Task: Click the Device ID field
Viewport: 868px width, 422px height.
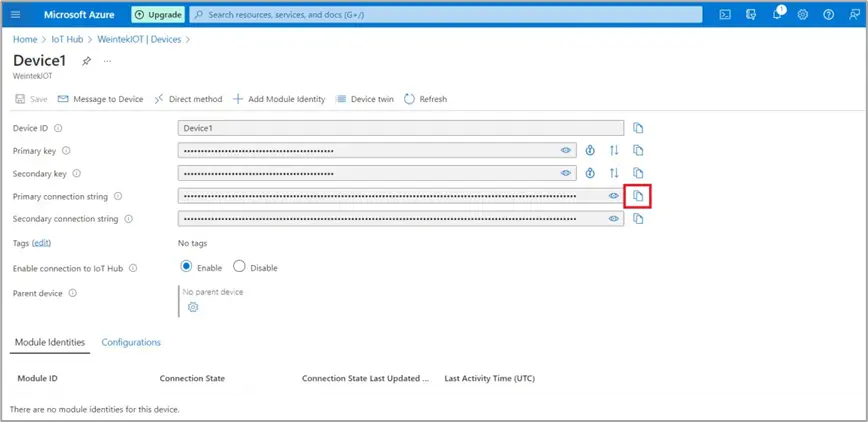Action: point(401,128)
